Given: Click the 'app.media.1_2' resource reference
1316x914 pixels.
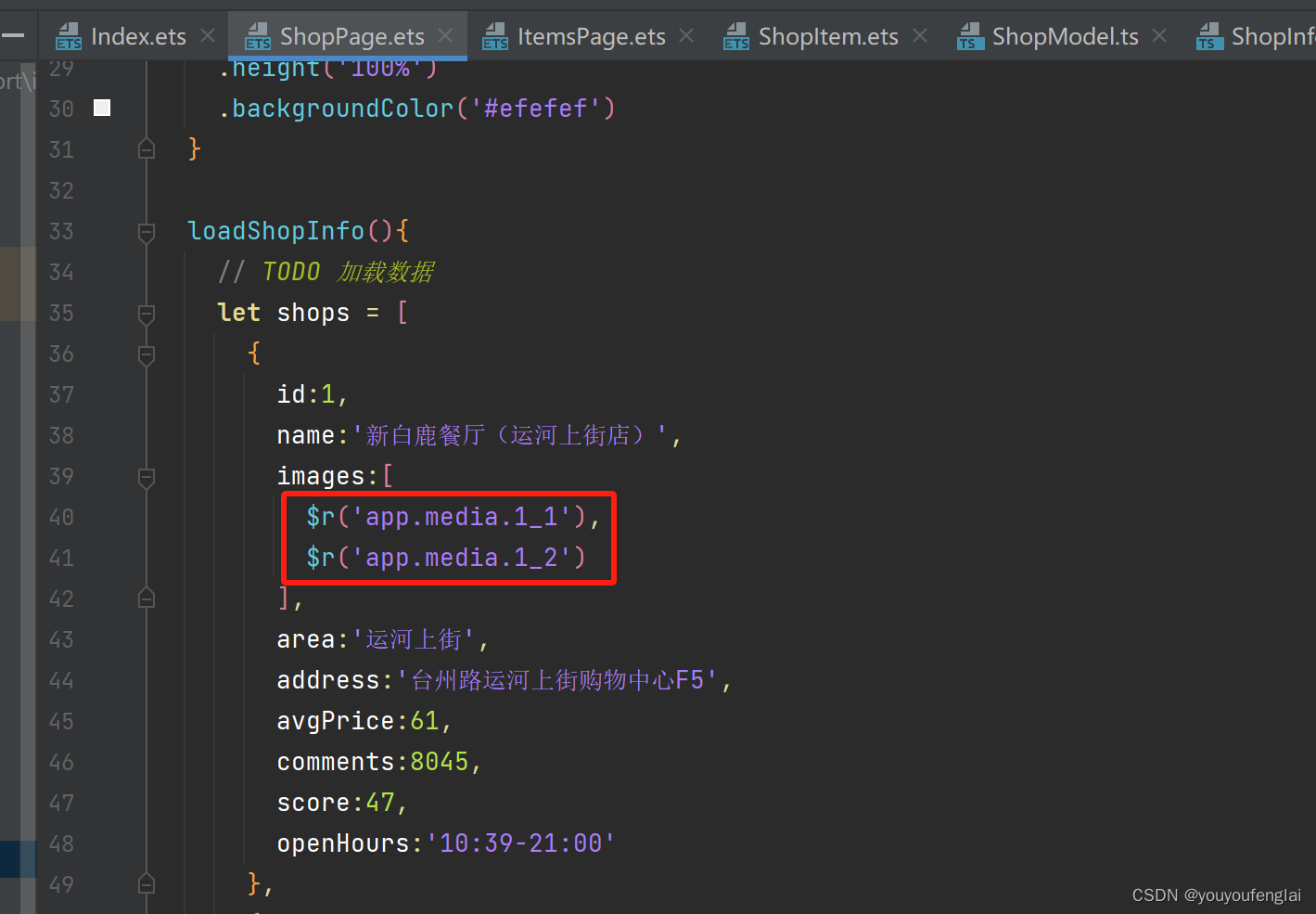Looking at the screenshot, I should coord(461,558).
